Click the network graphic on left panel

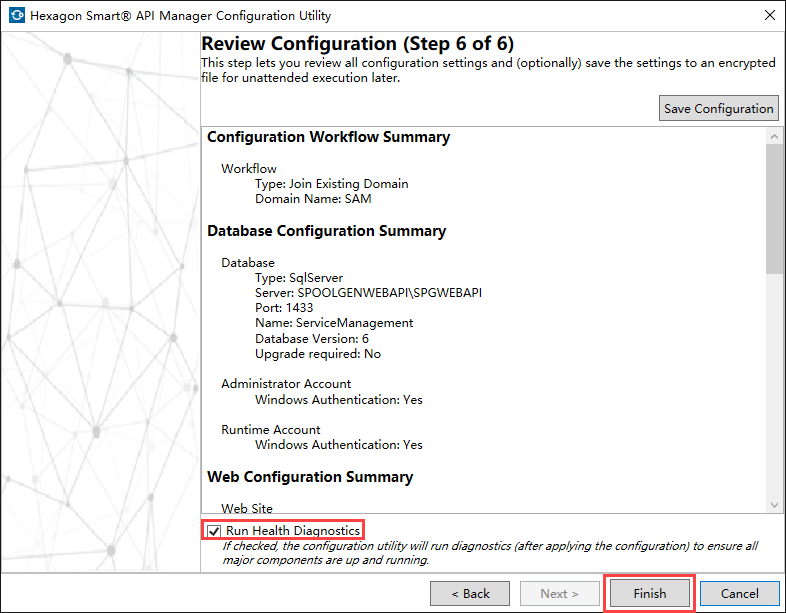[98, 300]
